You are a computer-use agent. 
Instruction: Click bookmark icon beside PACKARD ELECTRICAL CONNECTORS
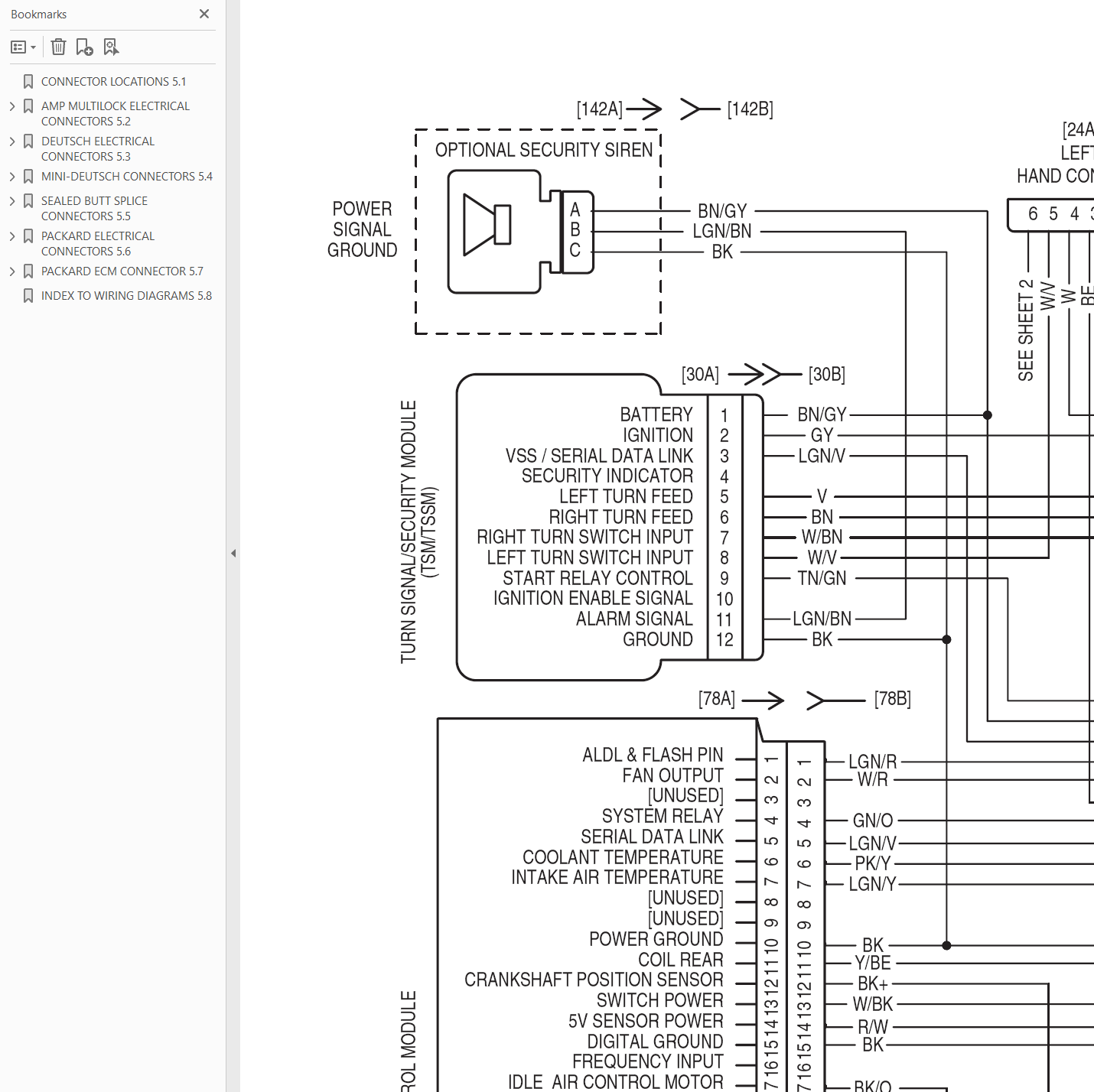click(28, 236)
